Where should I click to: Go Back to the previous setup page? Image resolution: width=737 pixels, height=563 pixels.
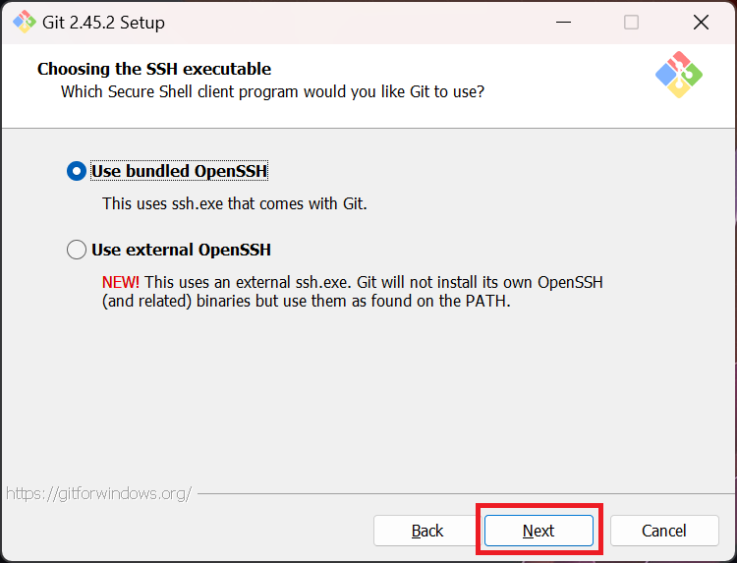point(427,531)
